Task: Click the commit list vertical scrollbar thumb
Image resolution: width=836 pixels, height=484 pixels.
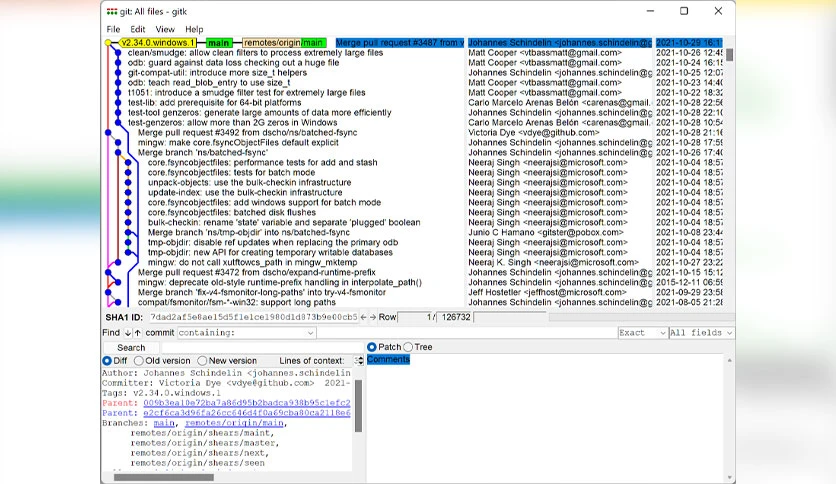Action: [x=729, y=54]
